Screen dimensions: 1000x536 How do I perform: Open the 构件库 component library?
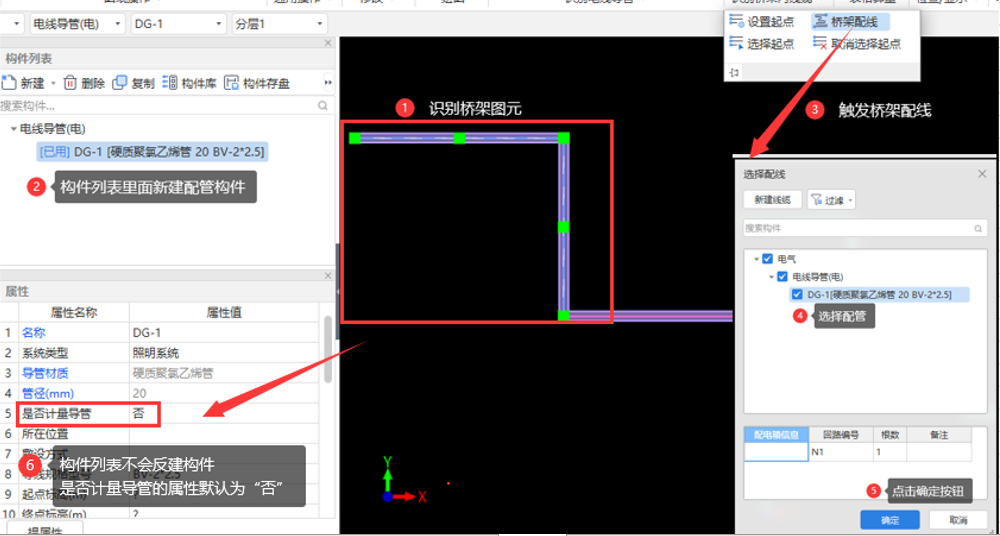click(170, 83)
